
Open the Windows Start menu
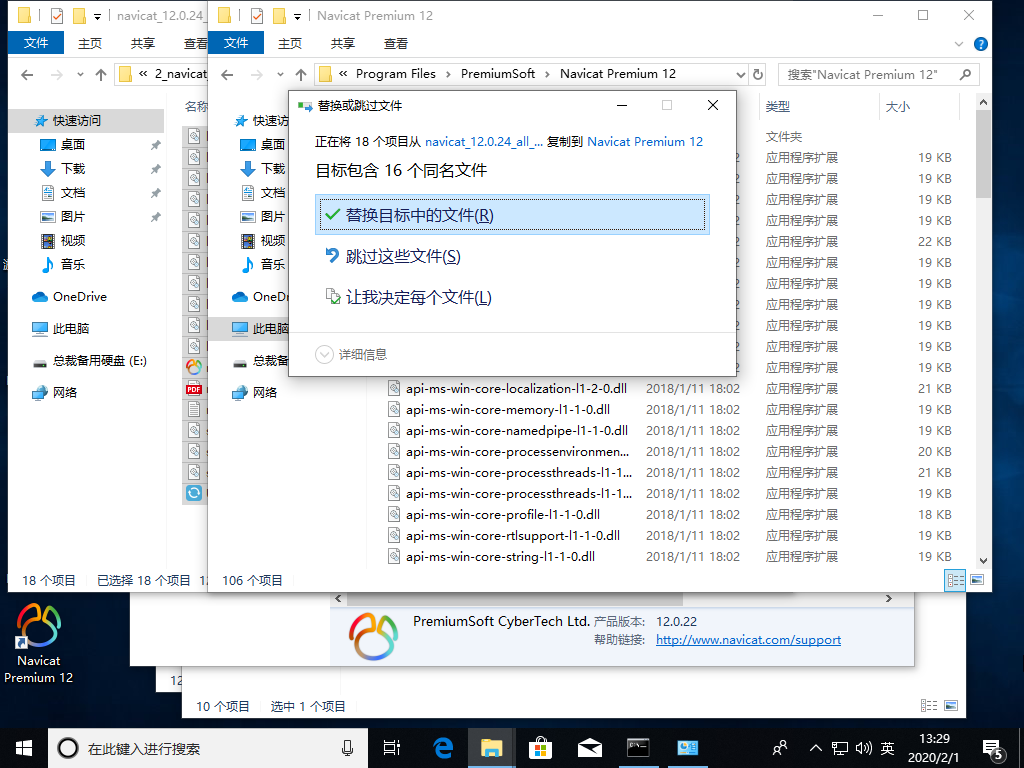[x=24, y=748]
